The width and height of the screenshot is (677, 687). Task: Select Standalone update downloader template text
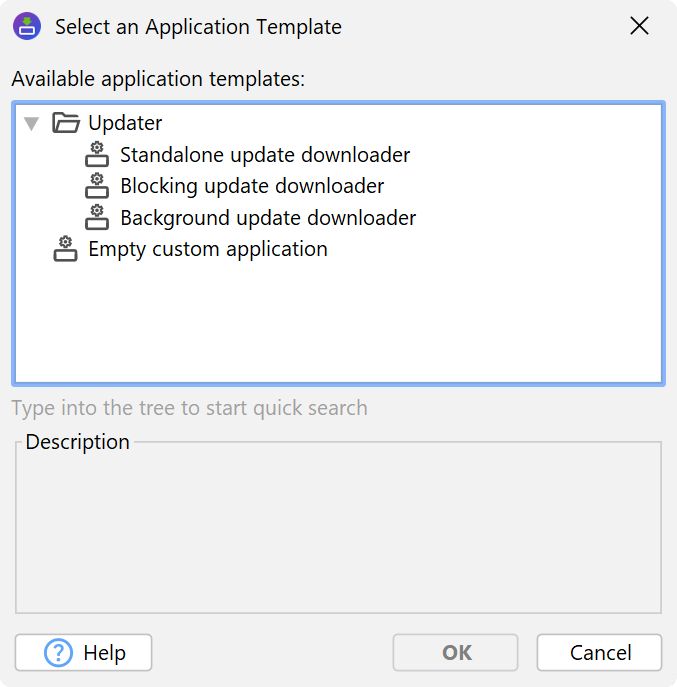click(265, 155)
